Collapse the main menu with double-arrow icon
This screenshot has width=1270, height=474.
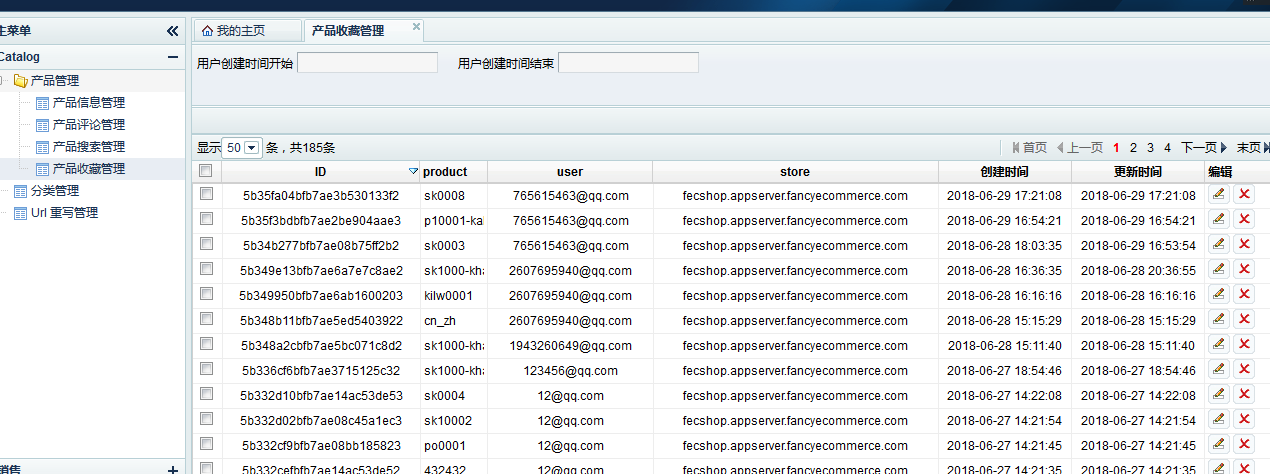[x=172, y=31]
